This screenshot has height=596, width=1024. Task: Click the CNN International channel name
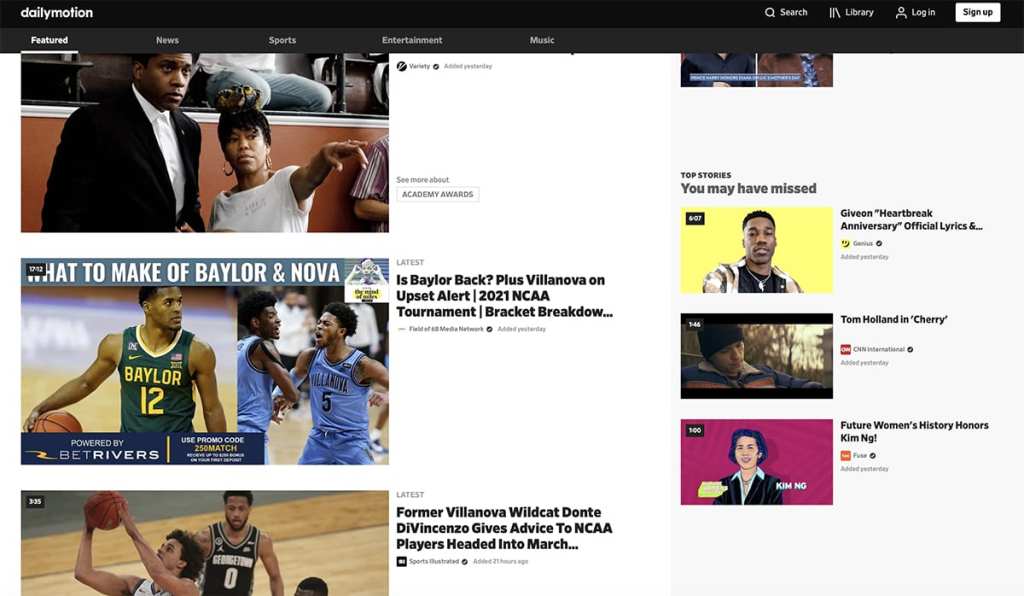[x=878, y=349]
